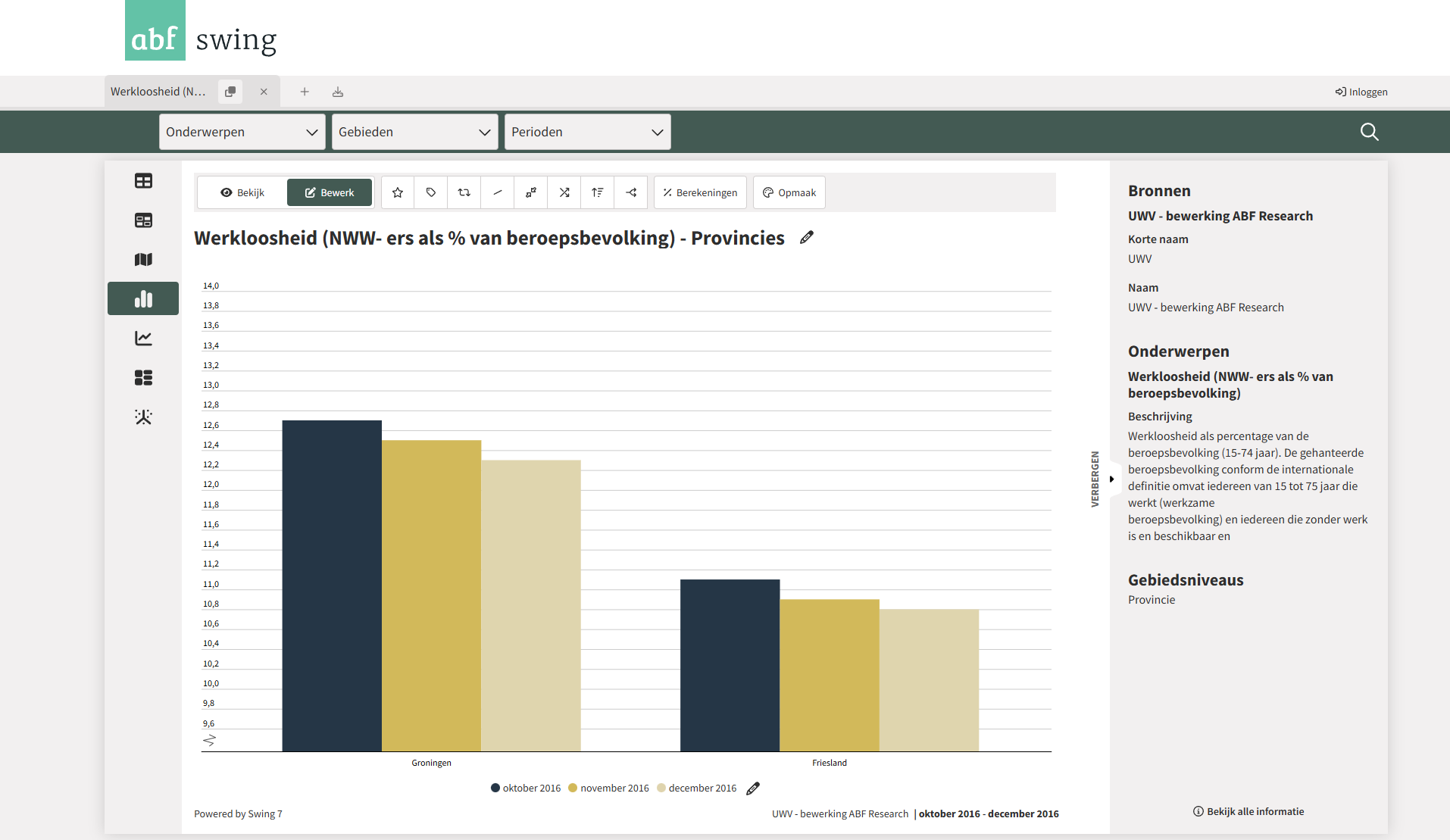Screen dimensions: 1450x840
Task: Click the sort ascending icon in toolbar
Action: point(598,192)
